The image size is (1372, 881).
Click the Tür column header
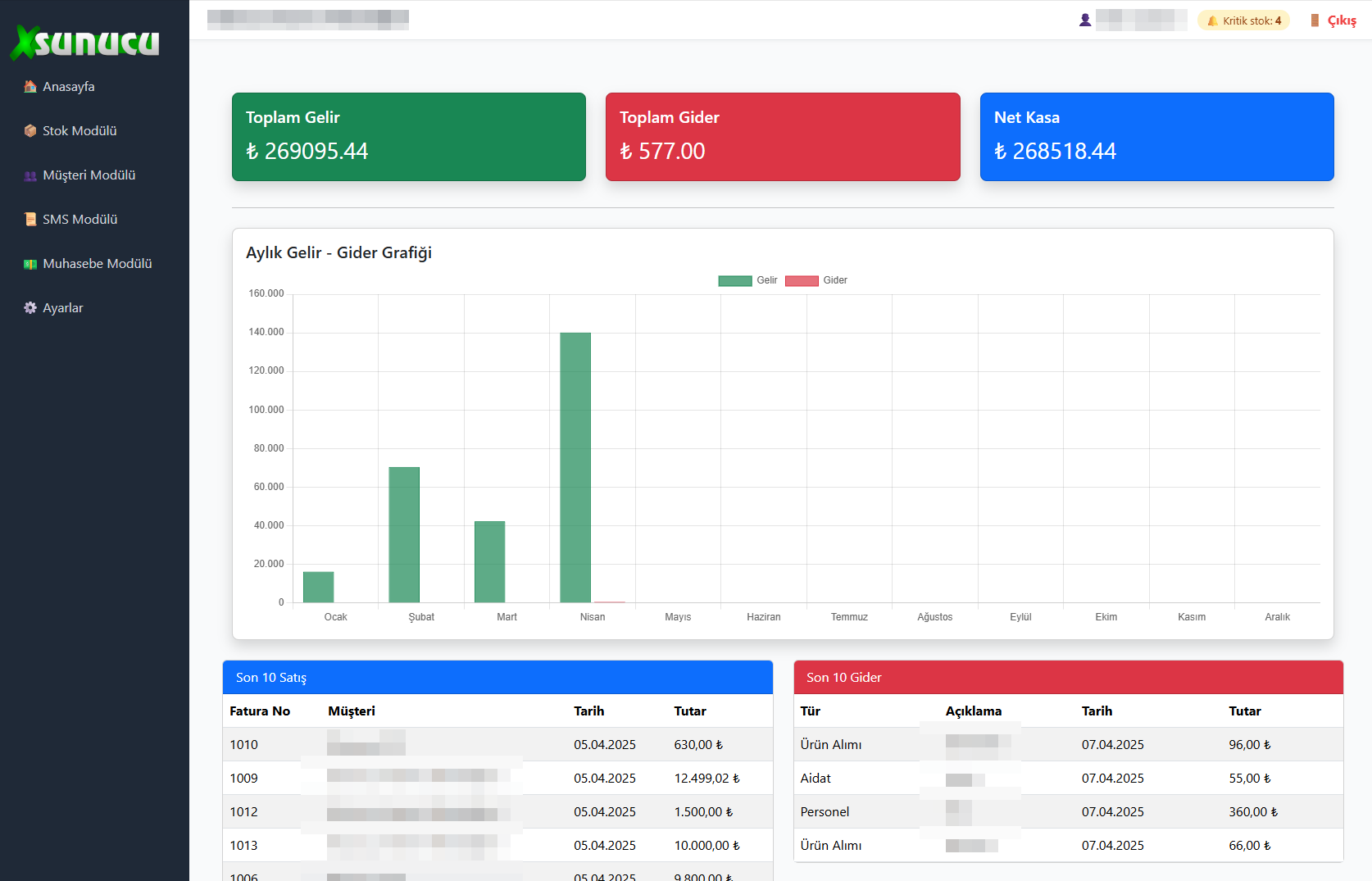tap(810, 711)
